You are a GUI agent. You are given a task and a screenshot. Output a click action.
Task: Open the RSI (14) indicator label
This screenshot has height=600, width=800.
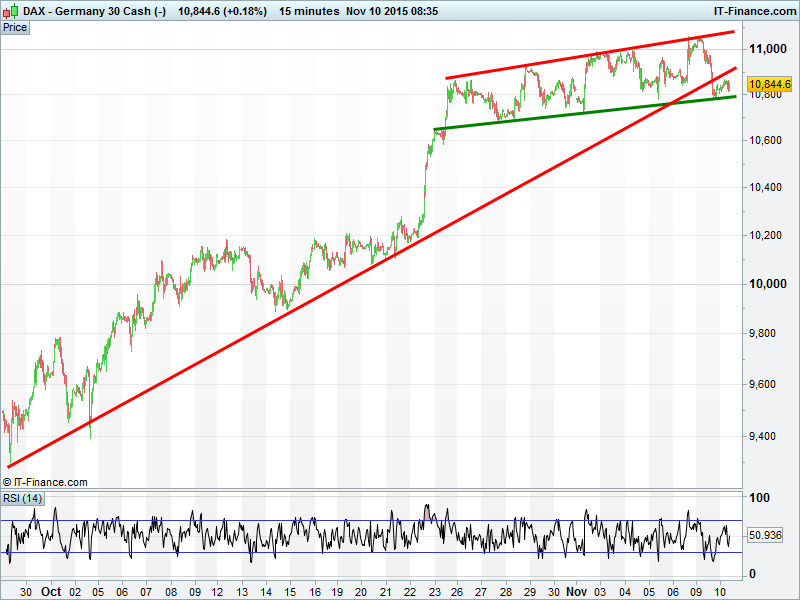click(22, 498)
